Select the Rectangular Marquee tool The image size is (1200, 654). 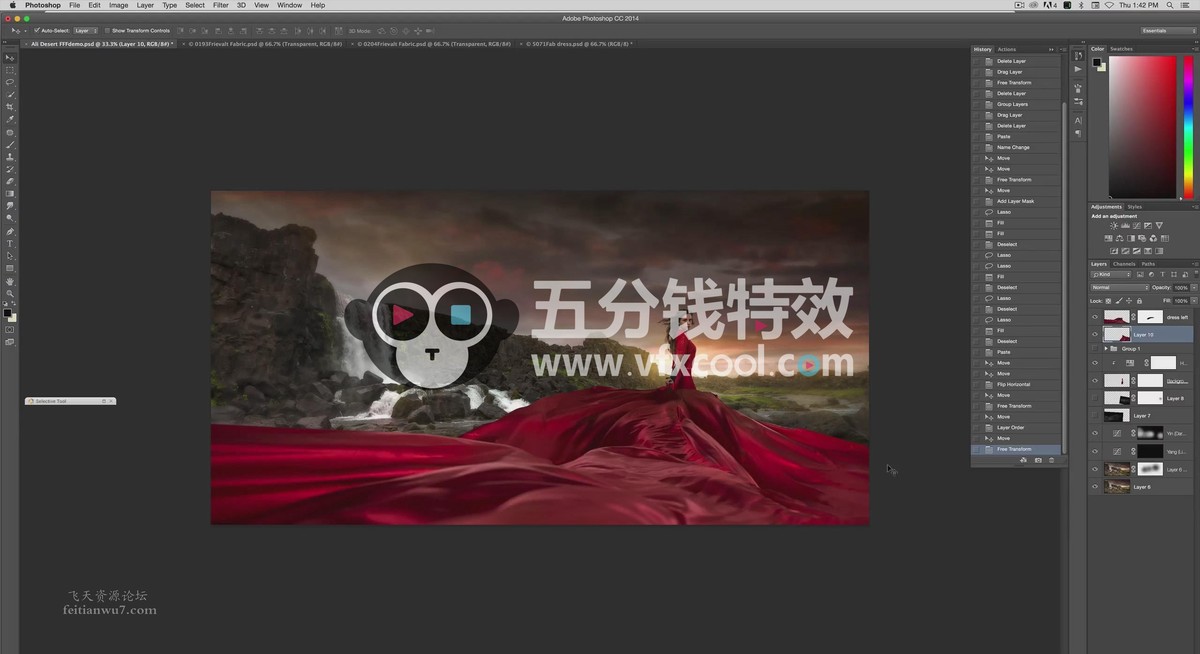point(10,70)
